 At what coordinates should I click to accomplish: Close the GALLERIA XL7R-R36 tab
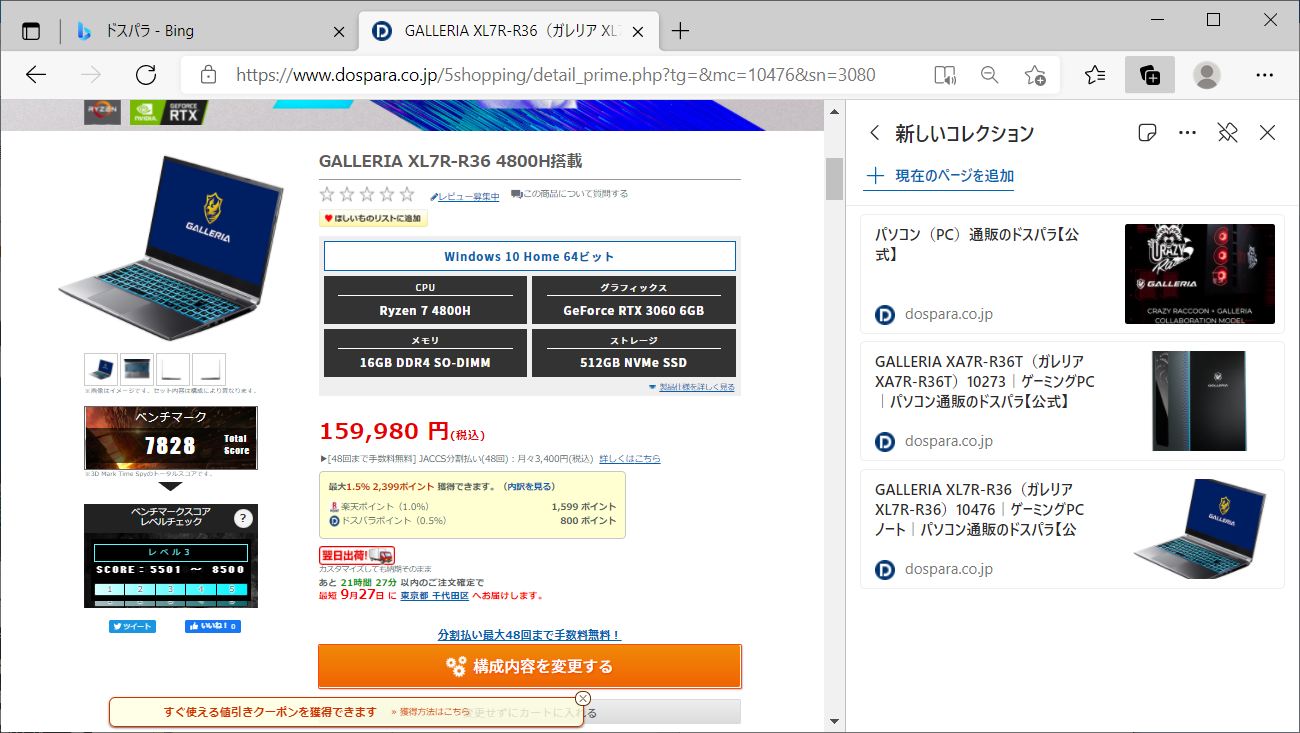coord(640,31)
